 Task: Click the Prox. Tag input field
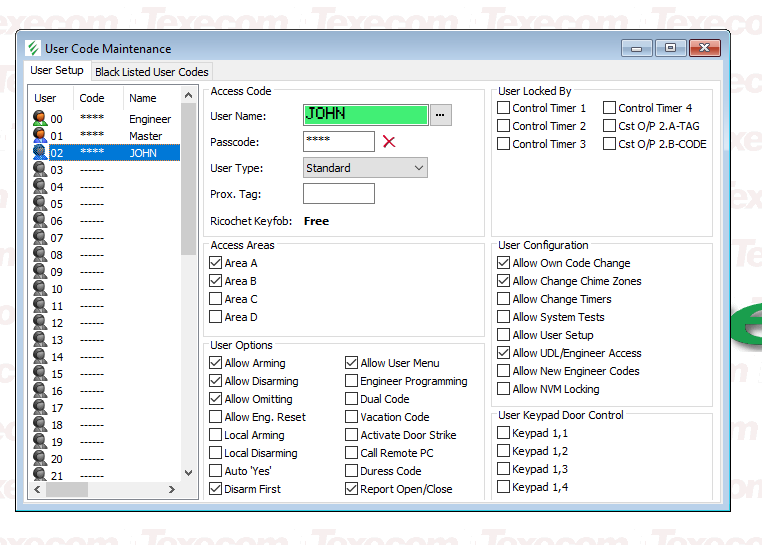(339, 194)
